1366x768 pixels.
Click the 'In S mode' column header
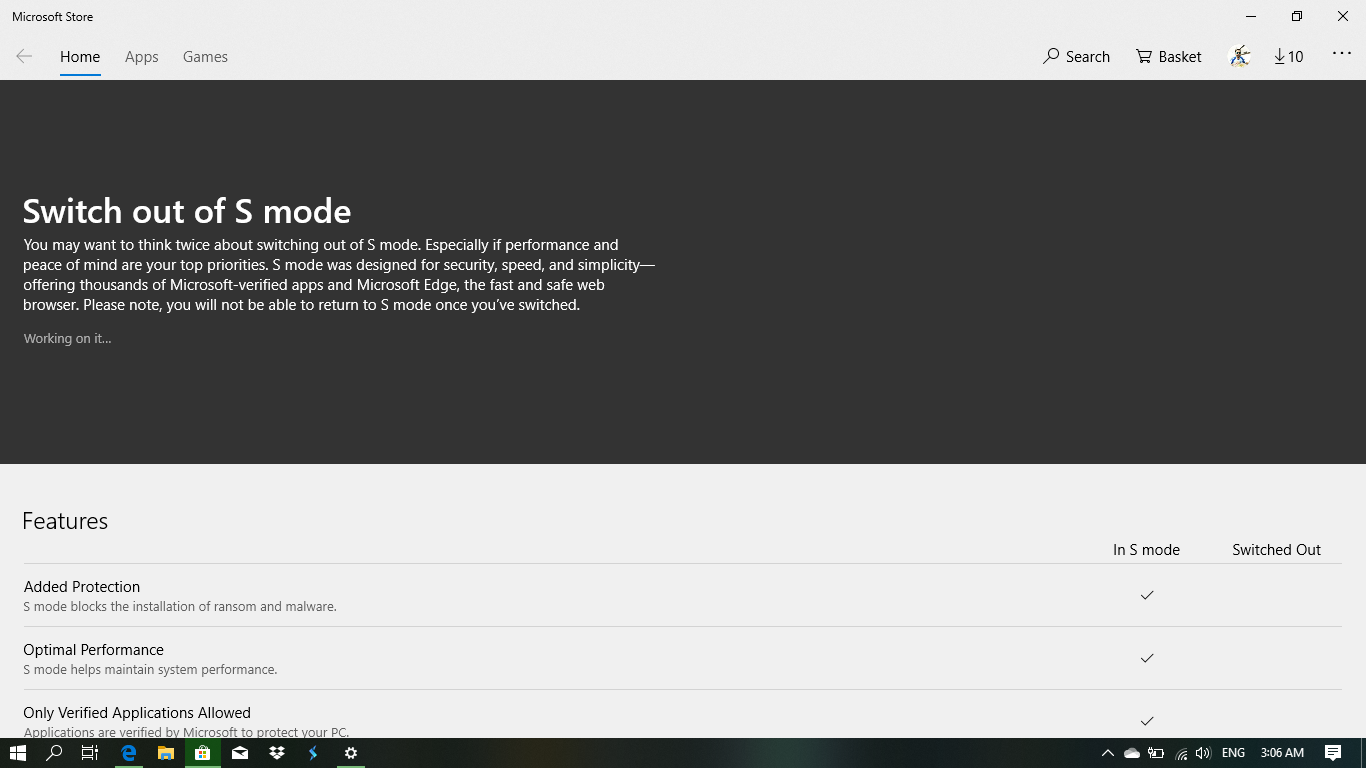1146,550
